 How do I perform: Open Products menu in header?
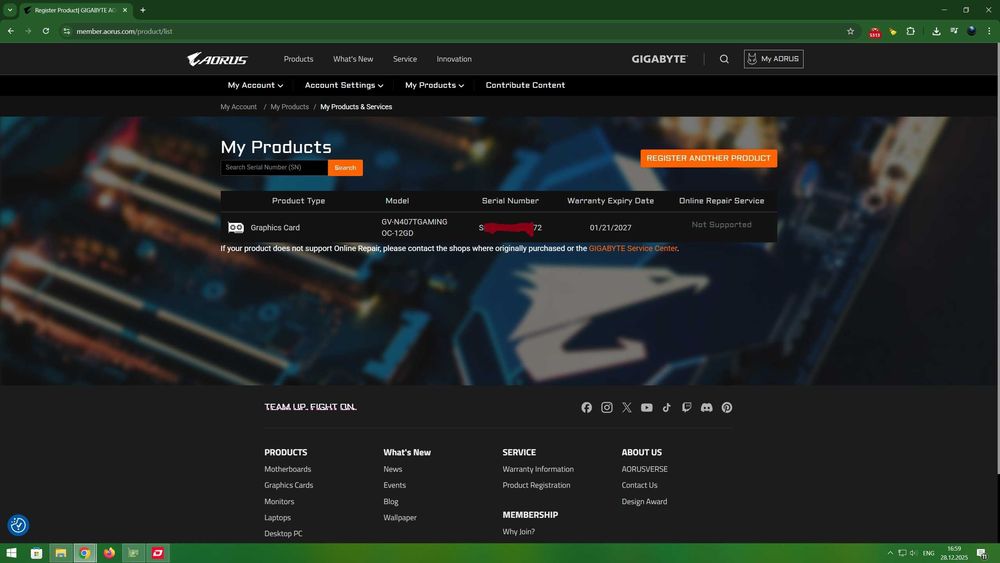click(x=298, y=59)
